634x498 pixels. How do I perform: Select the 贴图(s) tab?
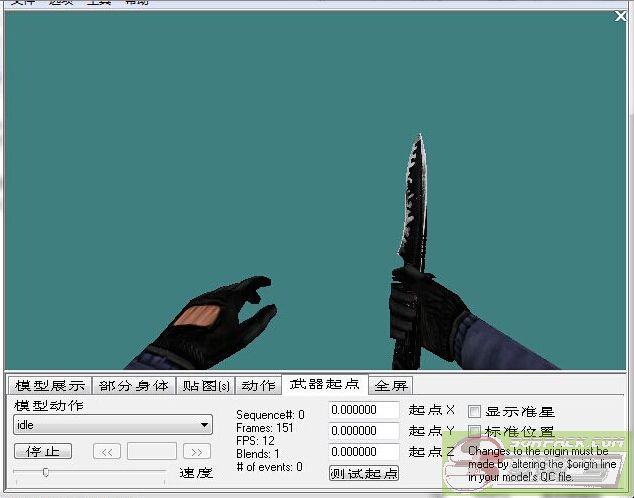(x=206, y=385)
